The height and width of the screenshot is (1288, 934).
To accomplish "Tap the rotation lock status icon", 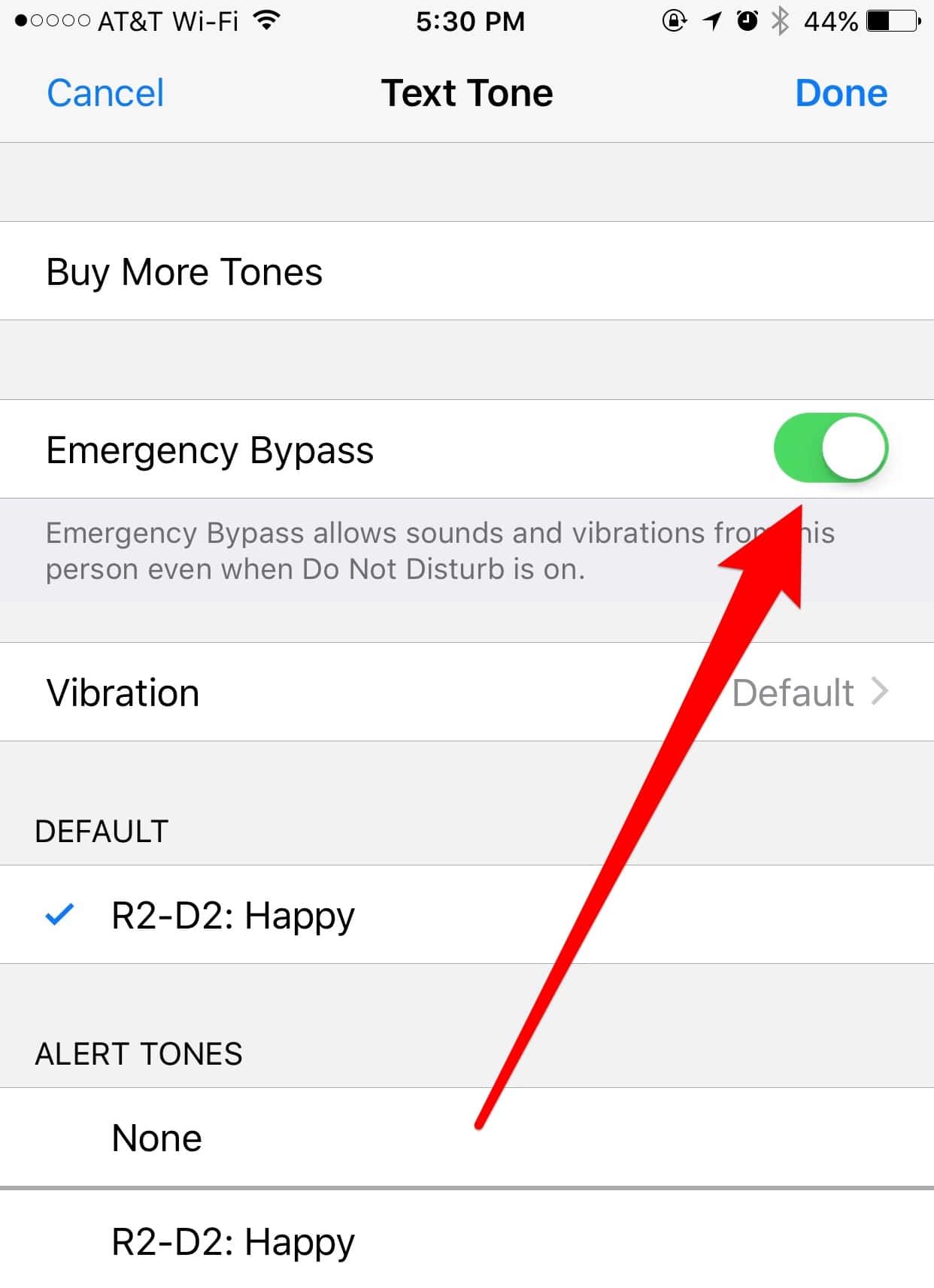I will 674,21.
